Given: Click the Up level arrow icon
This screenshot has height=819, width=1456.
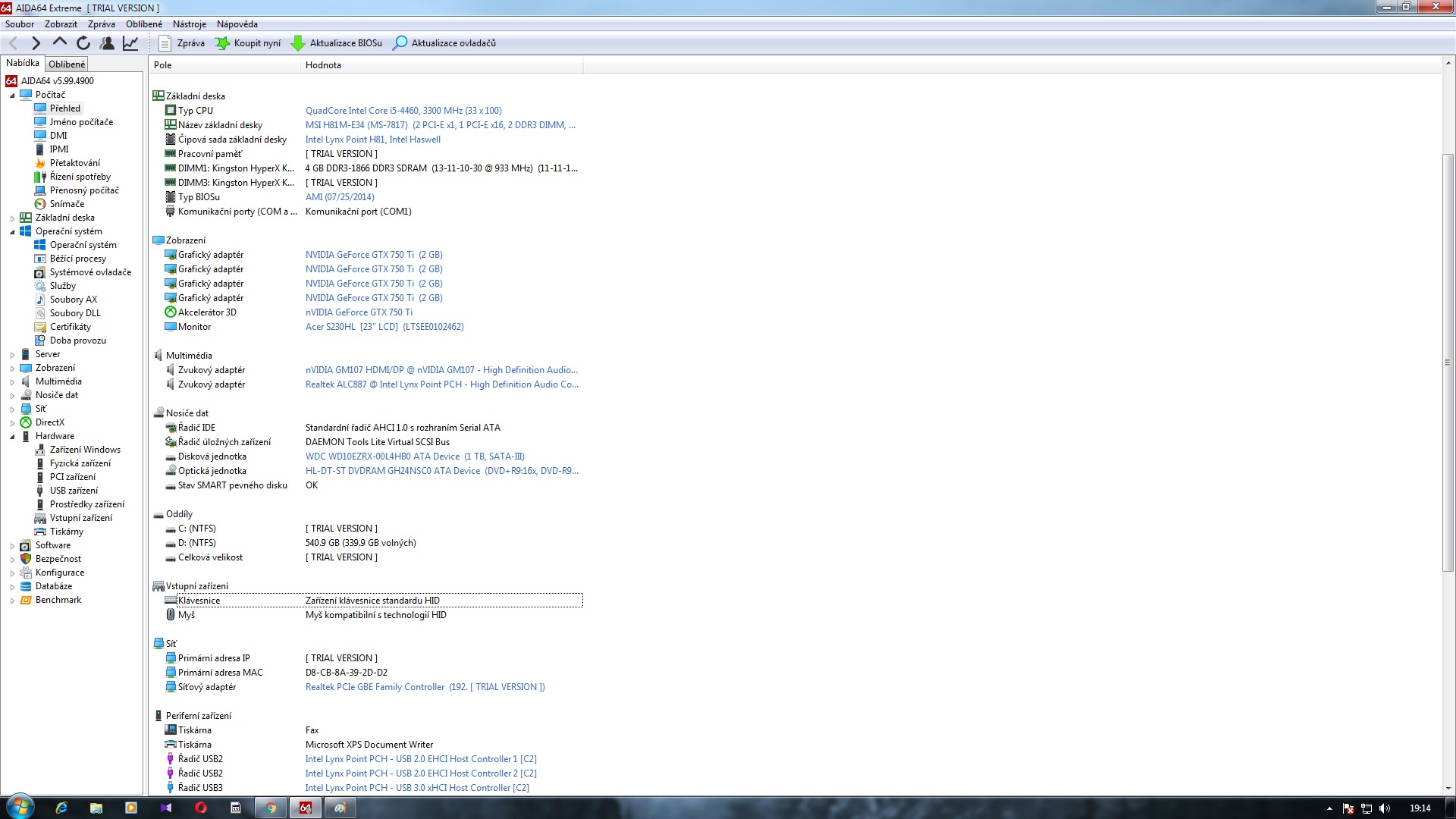Looking at the screenshot, I should (x=60, y=43).
